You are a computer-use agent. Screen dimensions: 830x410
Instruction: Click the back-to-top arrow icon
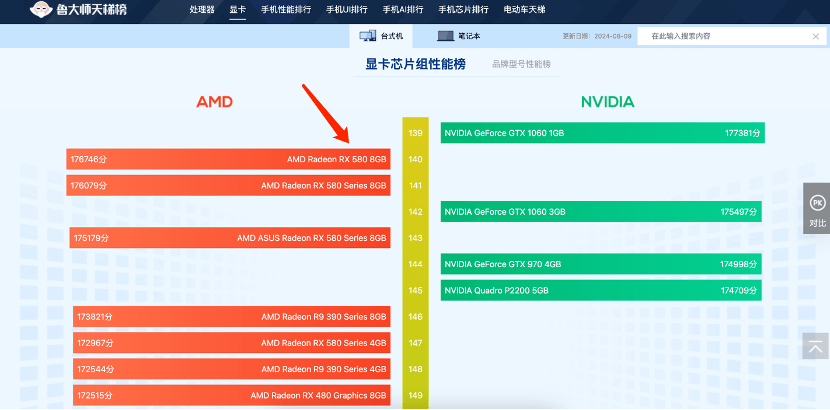coord(816,346)
